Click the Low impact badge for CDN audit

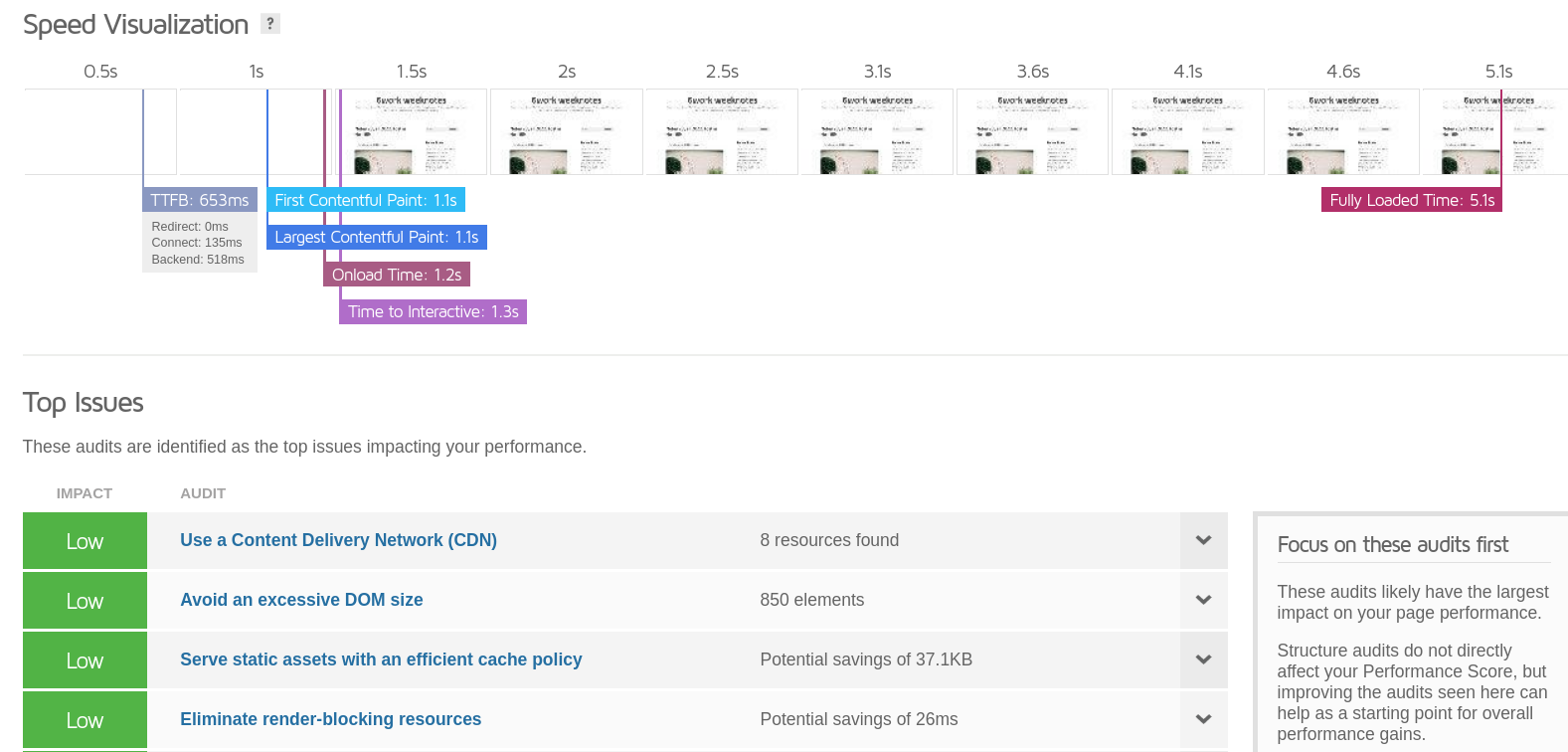click(x=85, y=540)
